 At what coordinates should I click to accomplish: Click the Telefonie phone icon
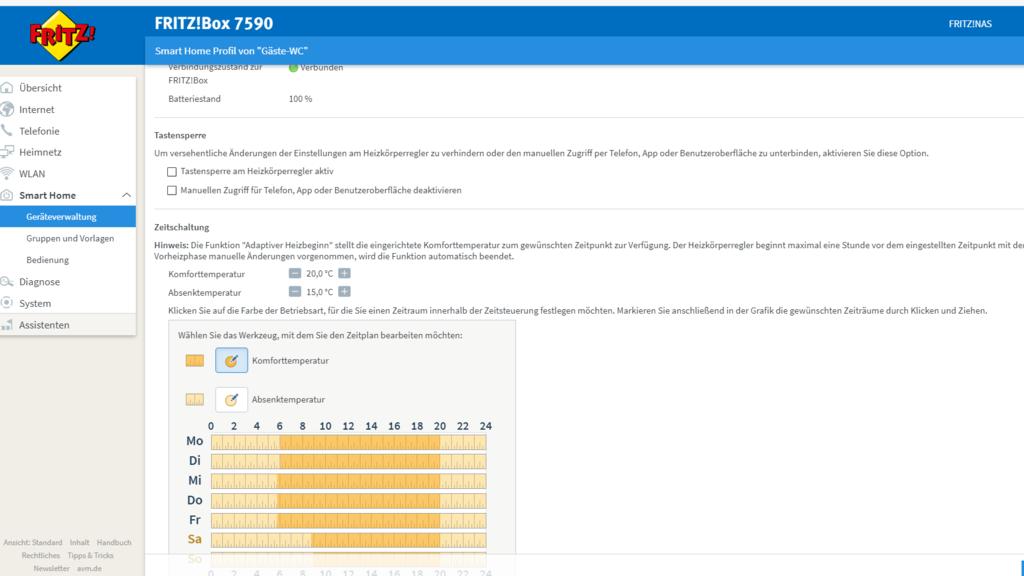7,131
